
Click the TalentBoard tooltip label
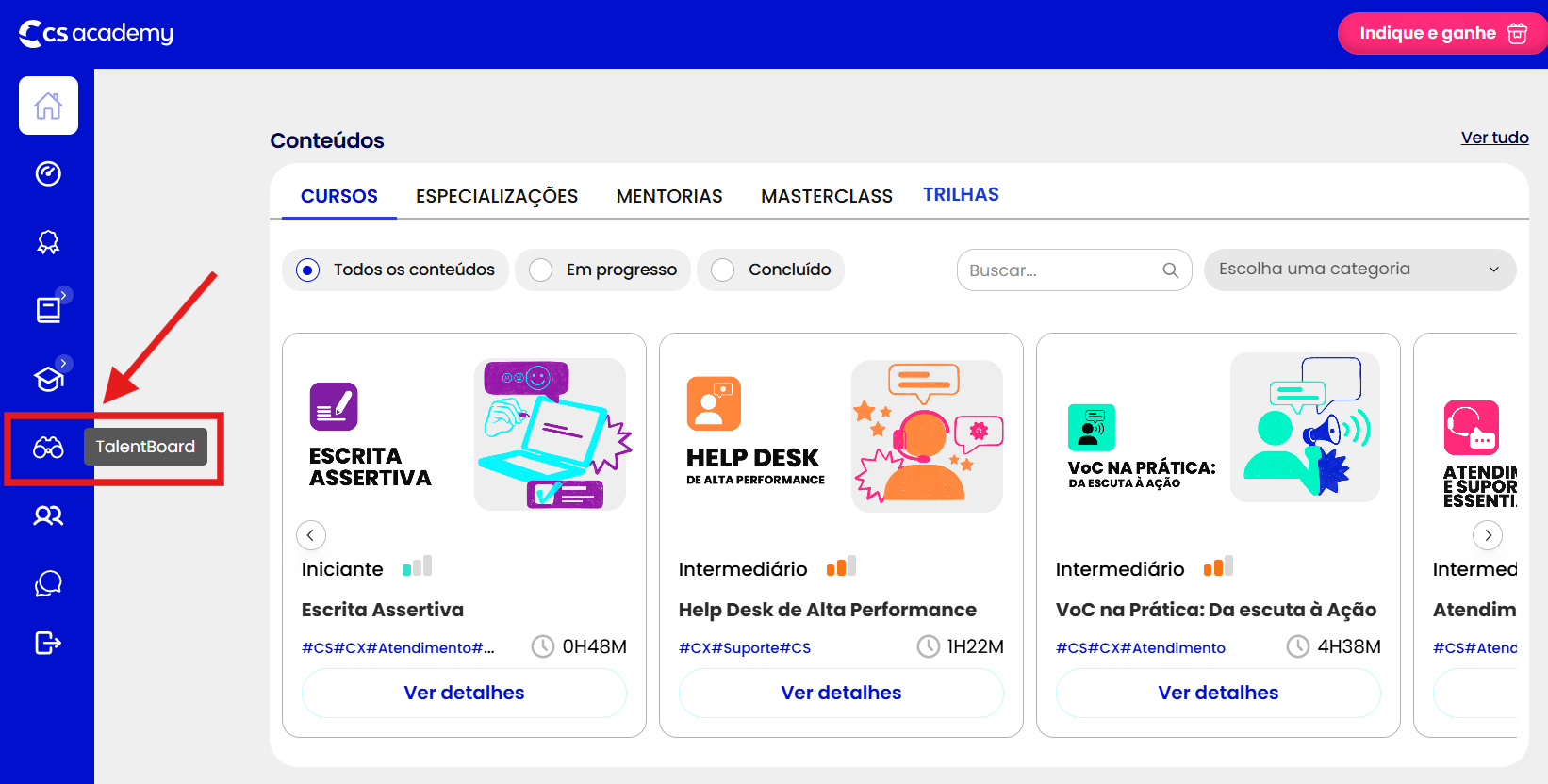145,447
